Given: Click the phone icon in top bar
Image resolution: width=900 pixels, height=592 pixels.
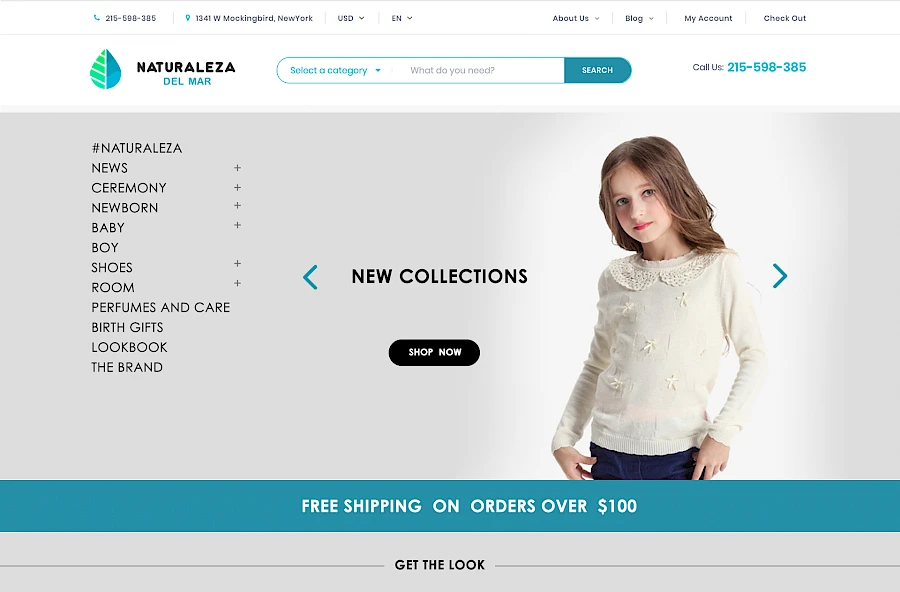Looking at the screenshot, I should [x=96, y=18].
